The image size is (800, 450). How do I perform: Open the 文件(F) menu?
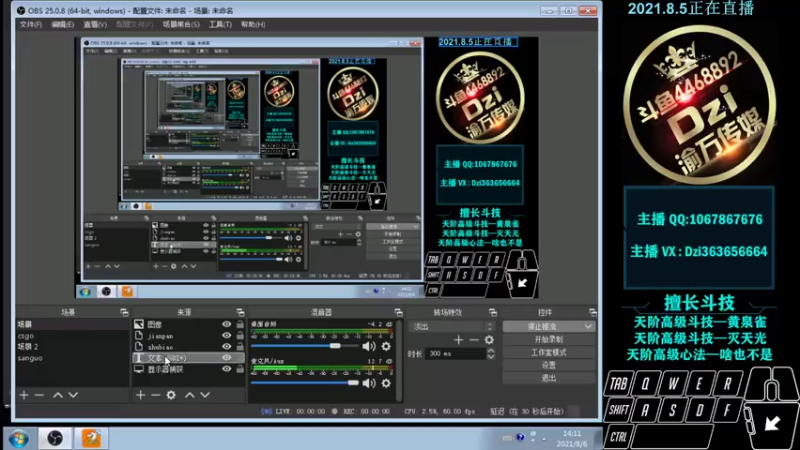[31, 24]
